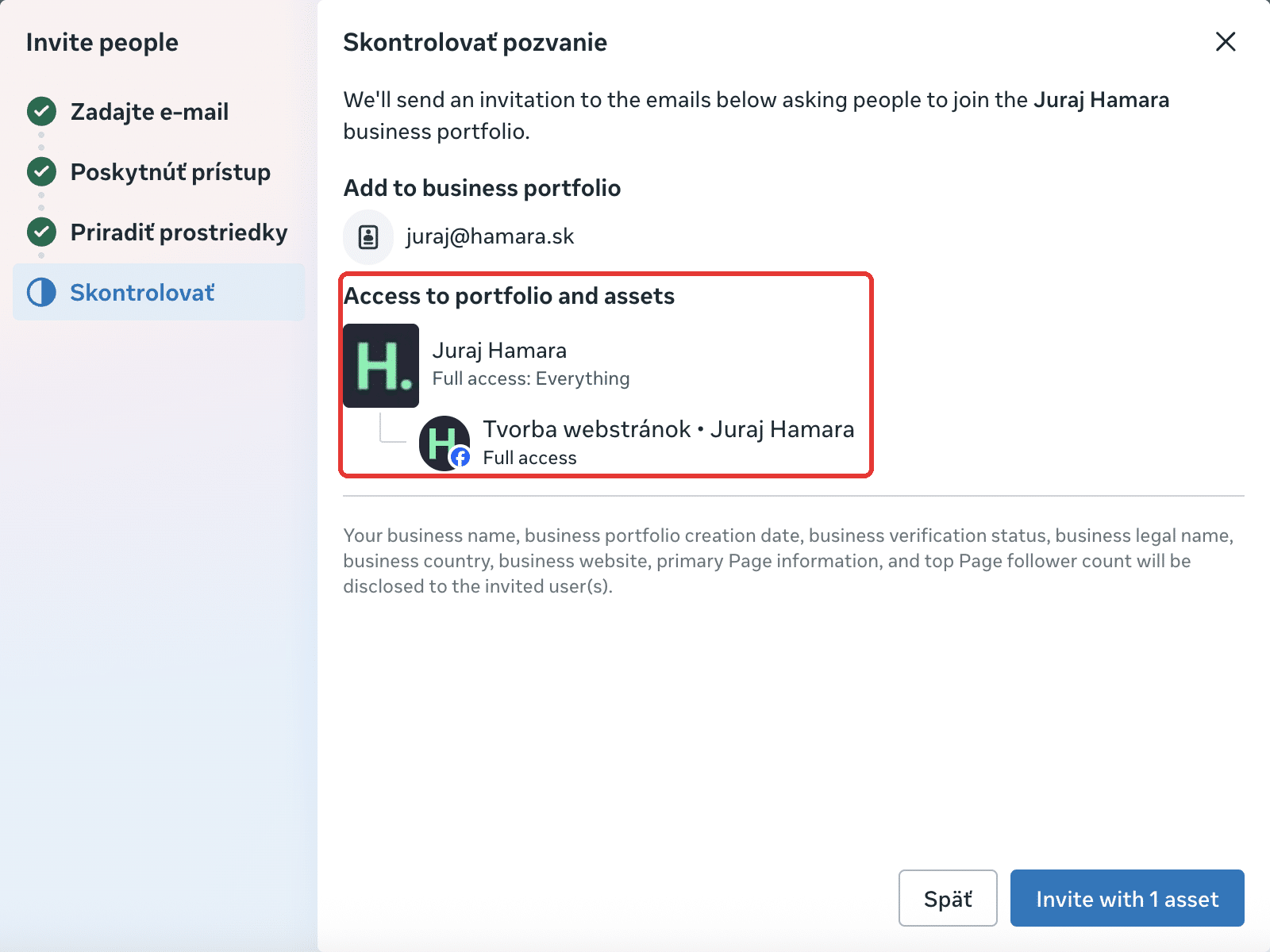Click green checkmark next to Poskytnúť prístup
This screenshot has width=1270, height=952.
coord(41,171)
